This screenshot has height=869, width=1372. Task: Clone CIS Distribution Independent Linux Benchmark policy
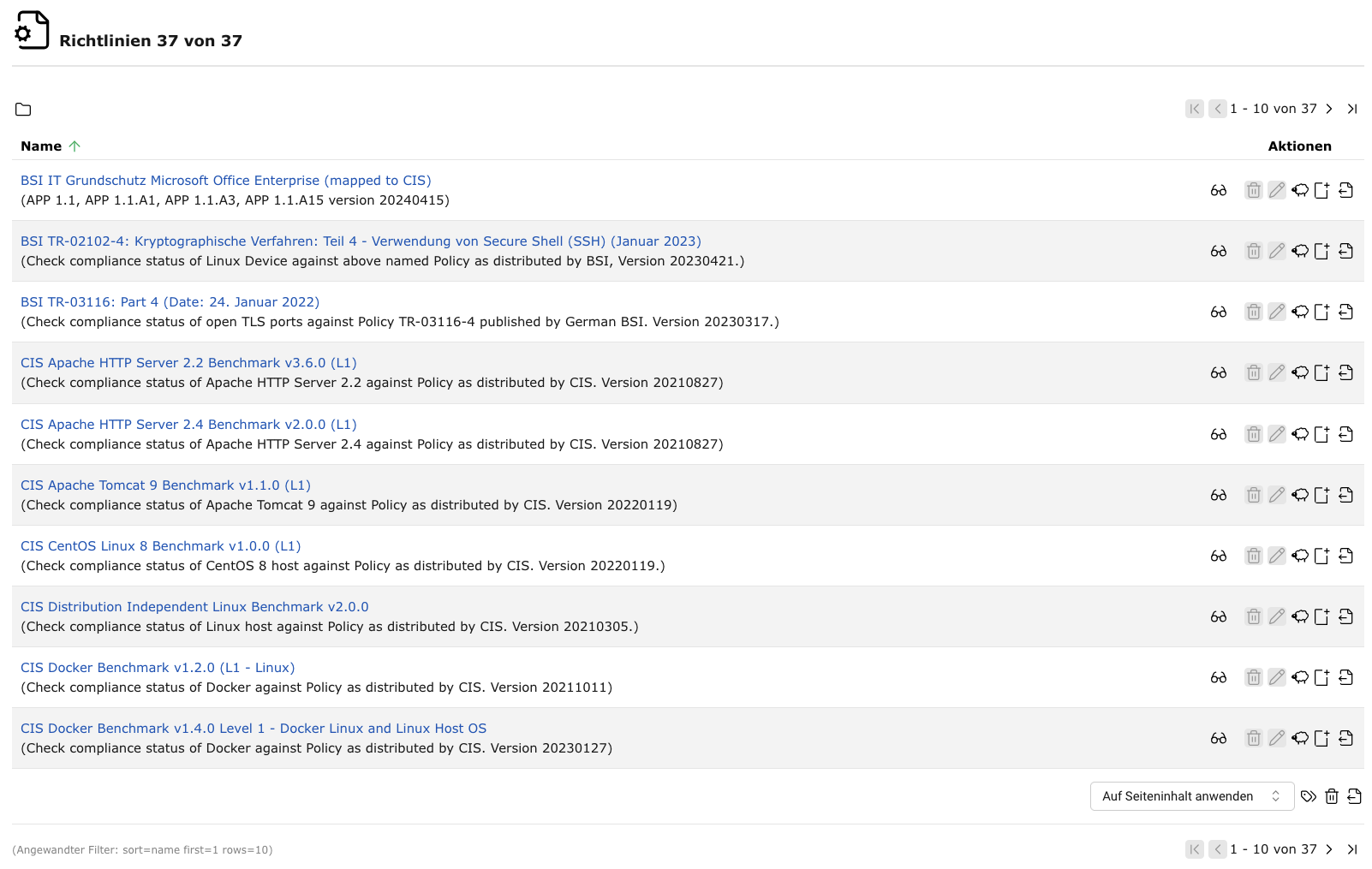[1300, 616]
